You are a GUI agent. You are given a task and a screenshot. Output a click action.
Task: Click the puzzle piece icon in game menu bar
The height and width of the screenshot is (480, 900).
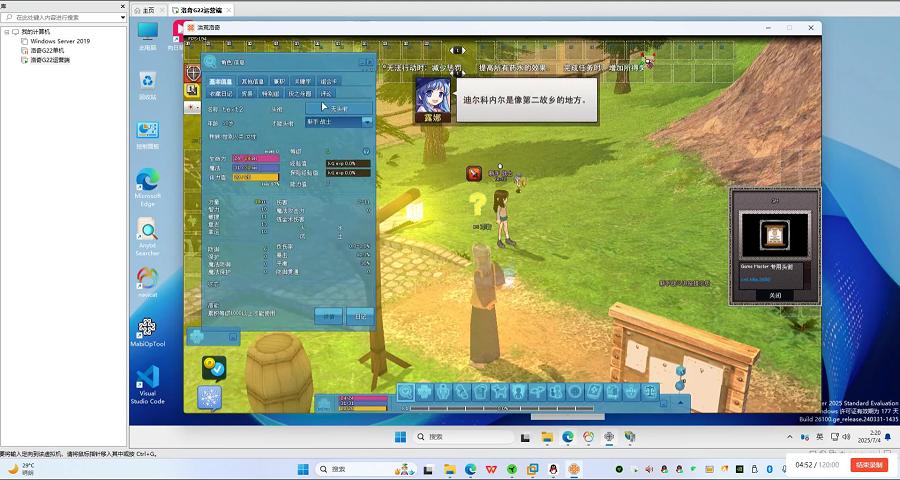(x=425, y=392)
